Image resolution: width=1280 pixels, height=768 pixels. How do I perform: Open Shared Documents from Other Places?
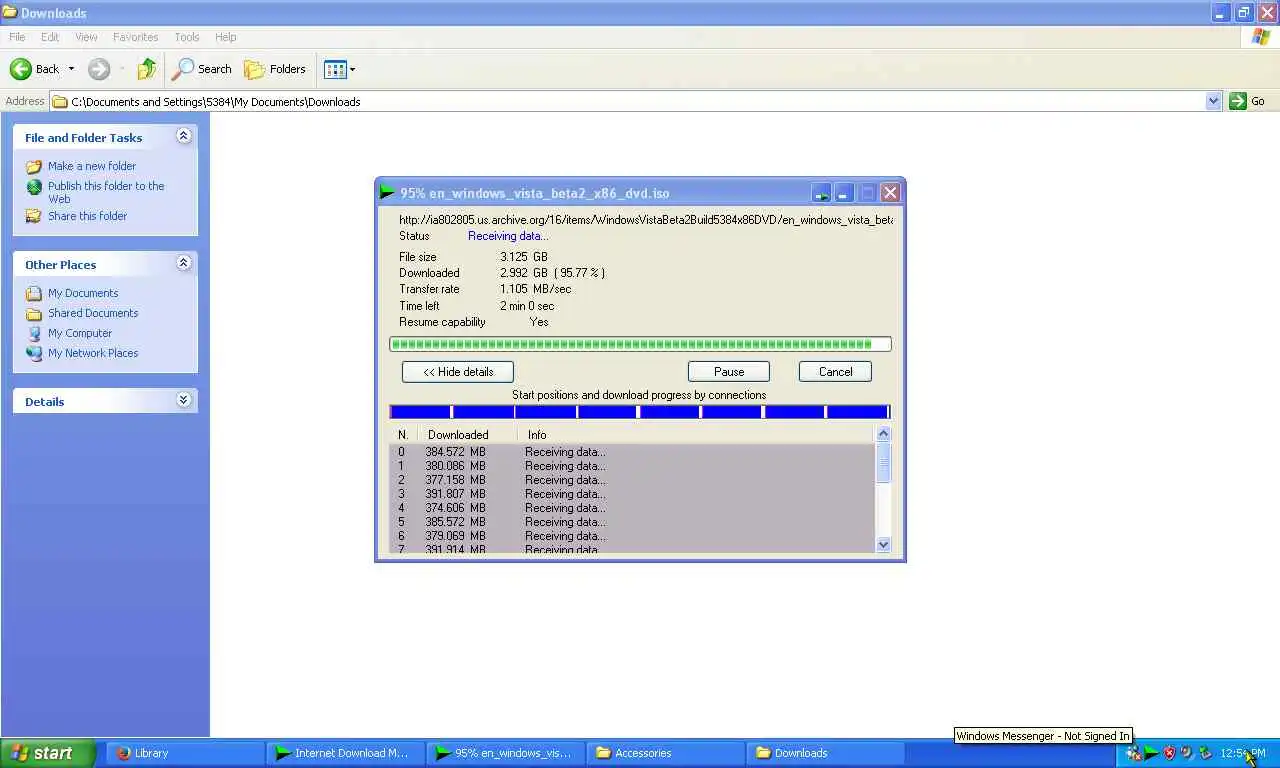(93, 313)
